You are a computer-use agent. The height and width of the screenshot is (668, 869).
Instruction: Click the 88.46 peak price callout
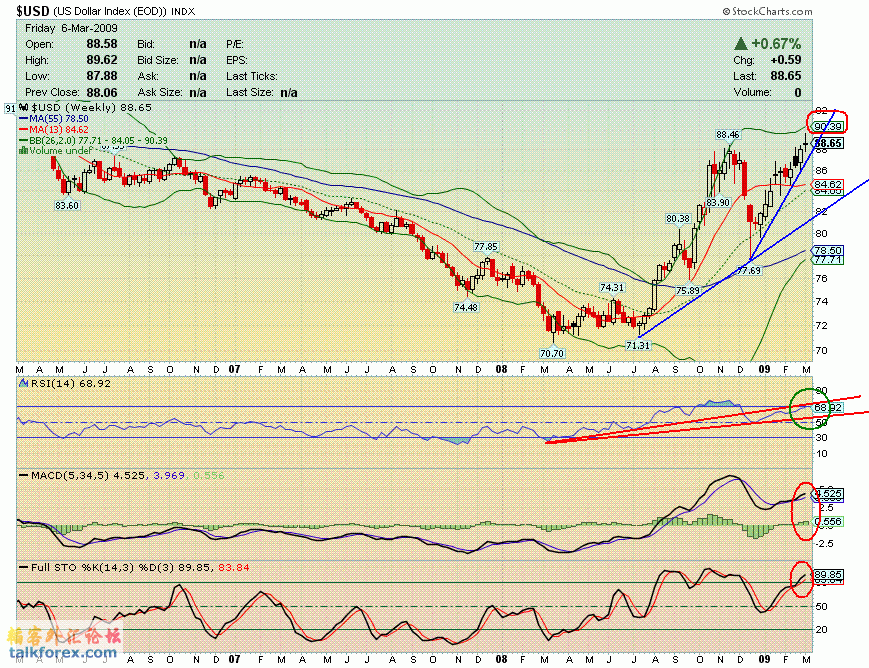(x=727, y=134)
